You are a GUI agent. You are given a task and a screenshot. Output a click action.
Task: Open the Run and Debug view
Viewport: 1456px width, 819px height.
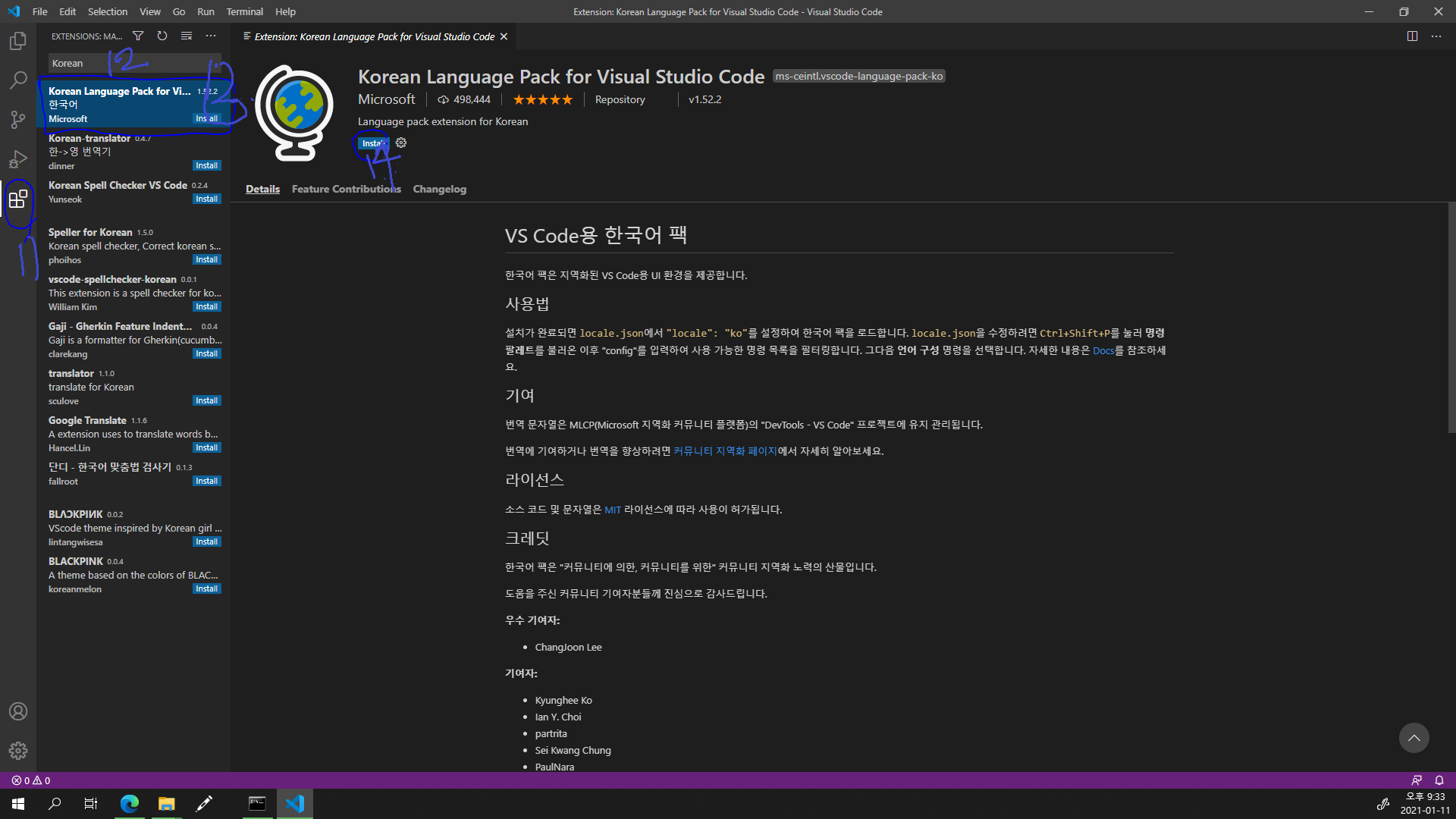point(18,159)
